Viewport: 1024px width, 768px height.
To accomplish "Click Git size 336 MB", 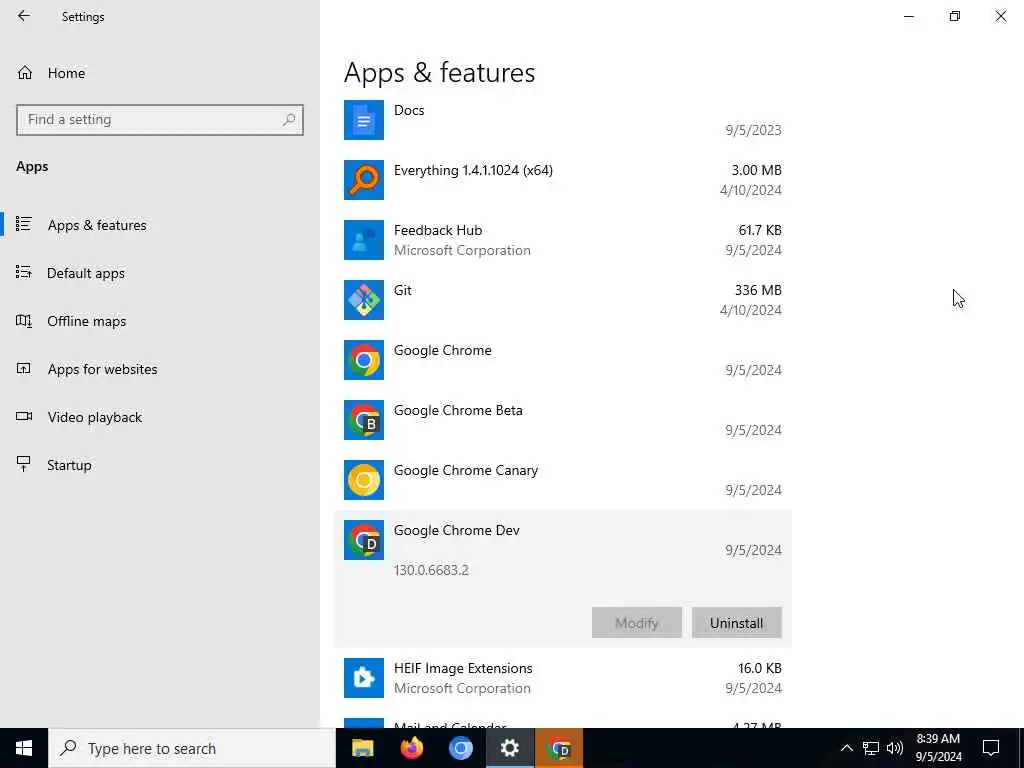I will (x=758, y=290).
